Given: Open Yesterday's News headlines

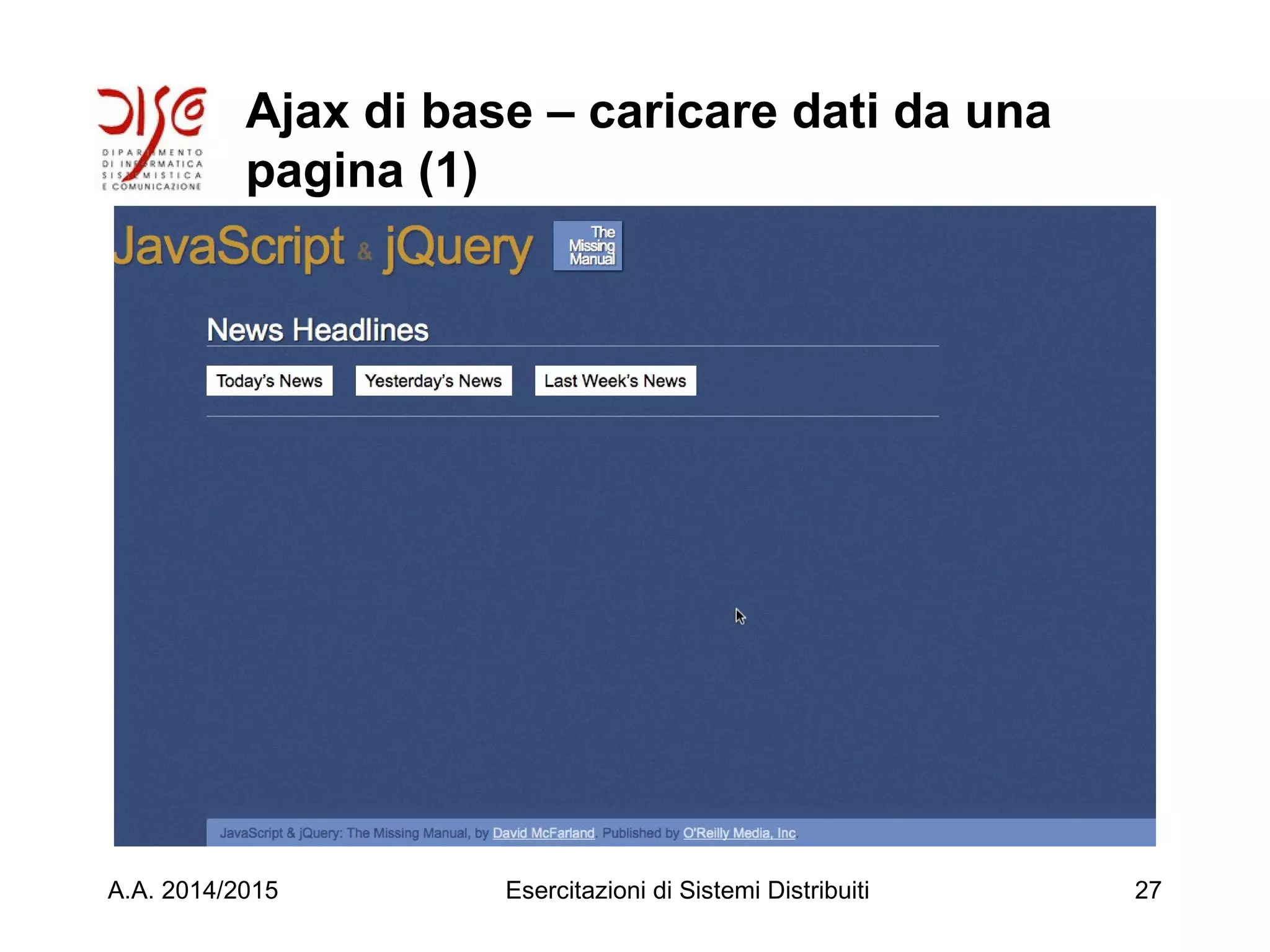Looking at the screenshot, I should 433,381.
